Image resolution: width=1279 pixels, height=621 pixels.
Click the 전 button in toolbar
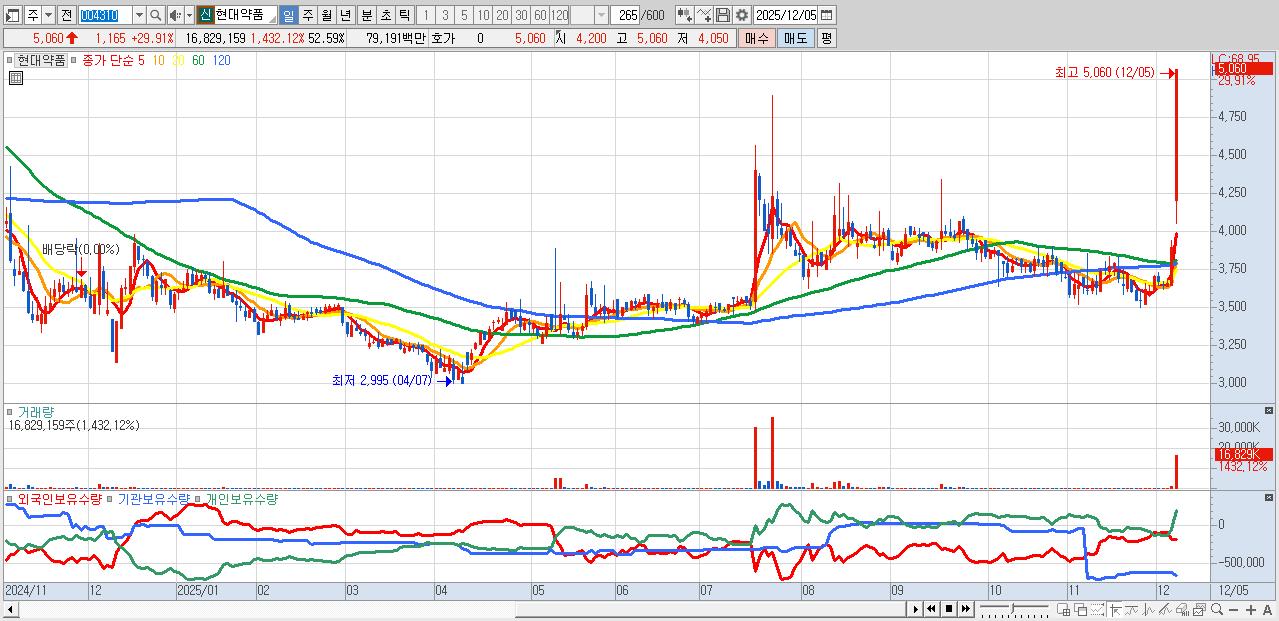(x=66, y=15)
